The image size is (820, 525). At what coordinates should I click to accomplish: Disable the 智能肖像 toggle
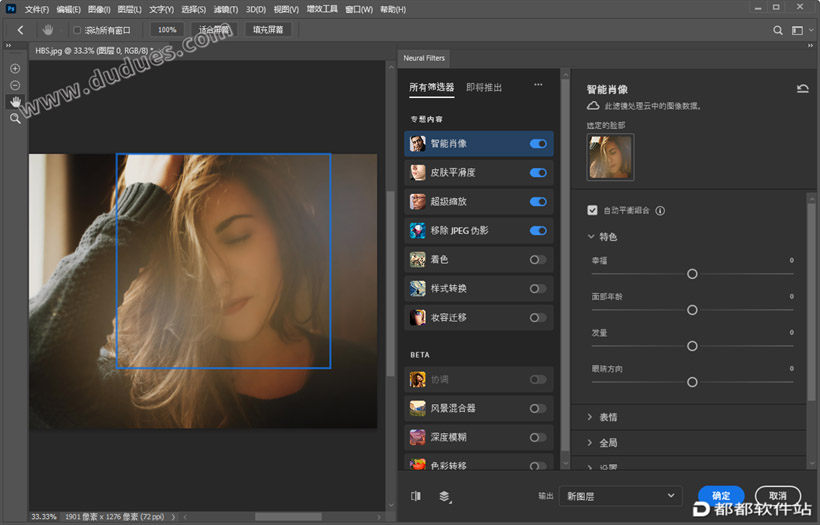pos(538,144)
